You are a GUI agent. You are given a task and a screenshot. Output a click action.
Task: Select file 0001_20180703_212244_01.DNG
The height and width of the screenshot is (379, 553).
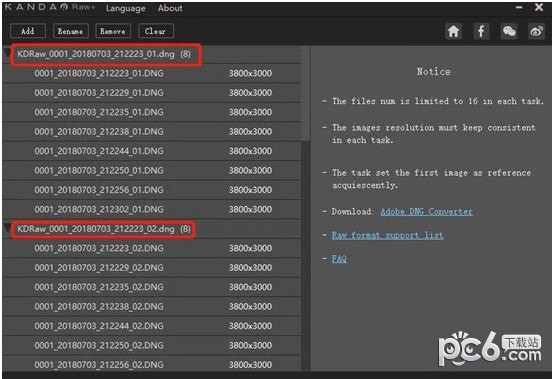coord(152,151)
